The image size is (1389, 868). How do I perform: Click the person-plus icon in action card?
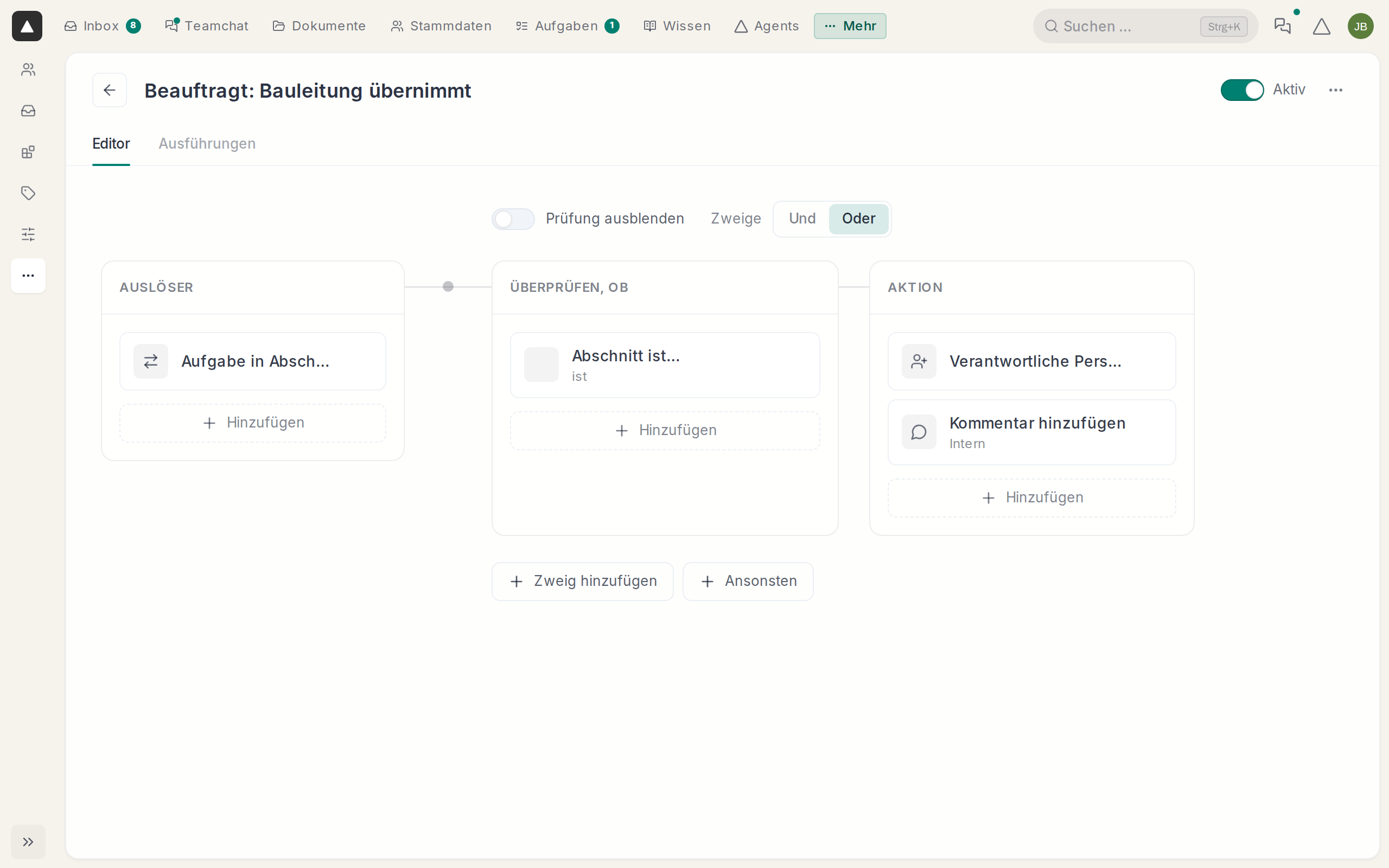pyautogui.click(x=919, y=361)
